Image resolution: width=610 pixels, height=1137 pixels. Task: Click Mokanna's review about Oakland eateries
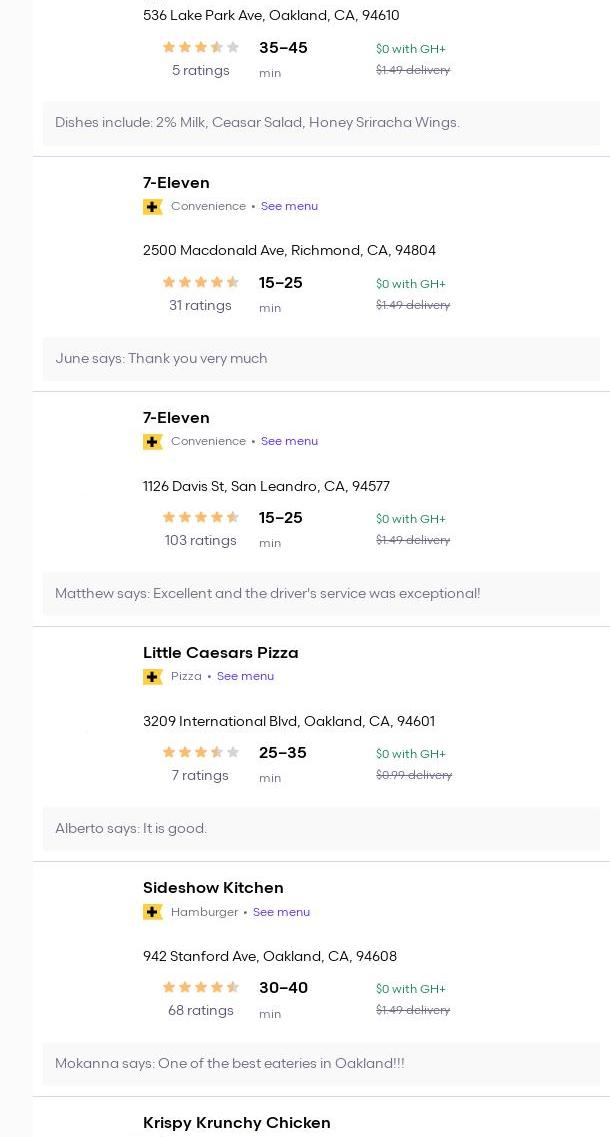click(230, 1064)
